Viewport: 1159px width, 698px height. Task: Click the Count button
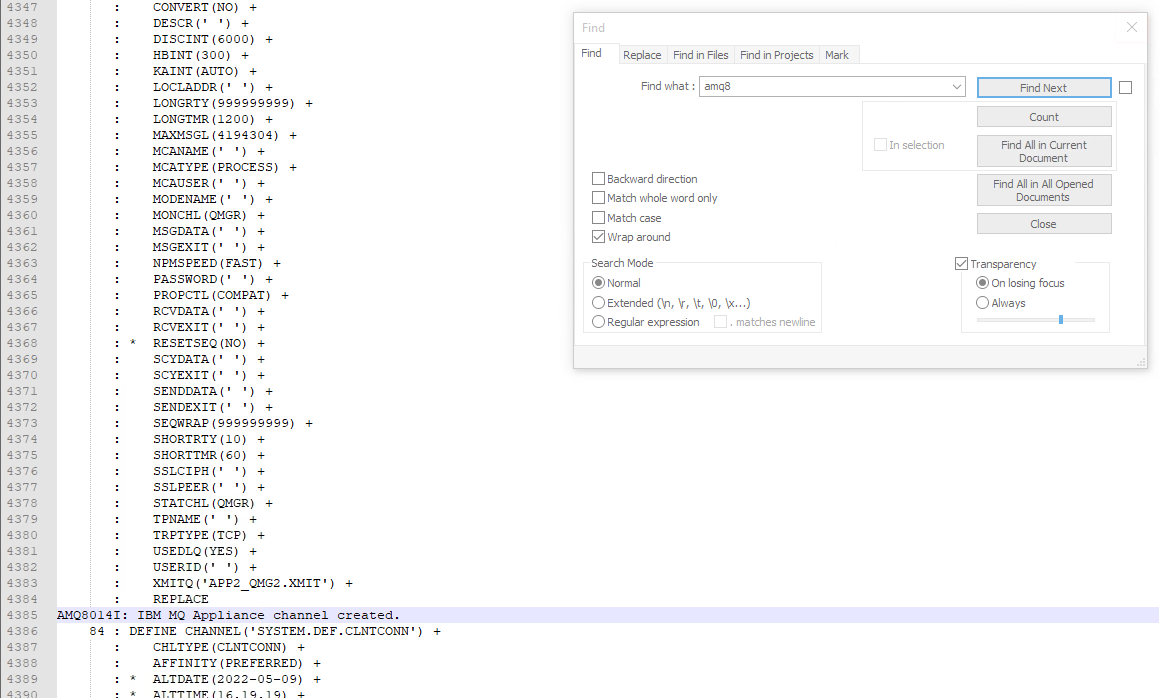1044,117
